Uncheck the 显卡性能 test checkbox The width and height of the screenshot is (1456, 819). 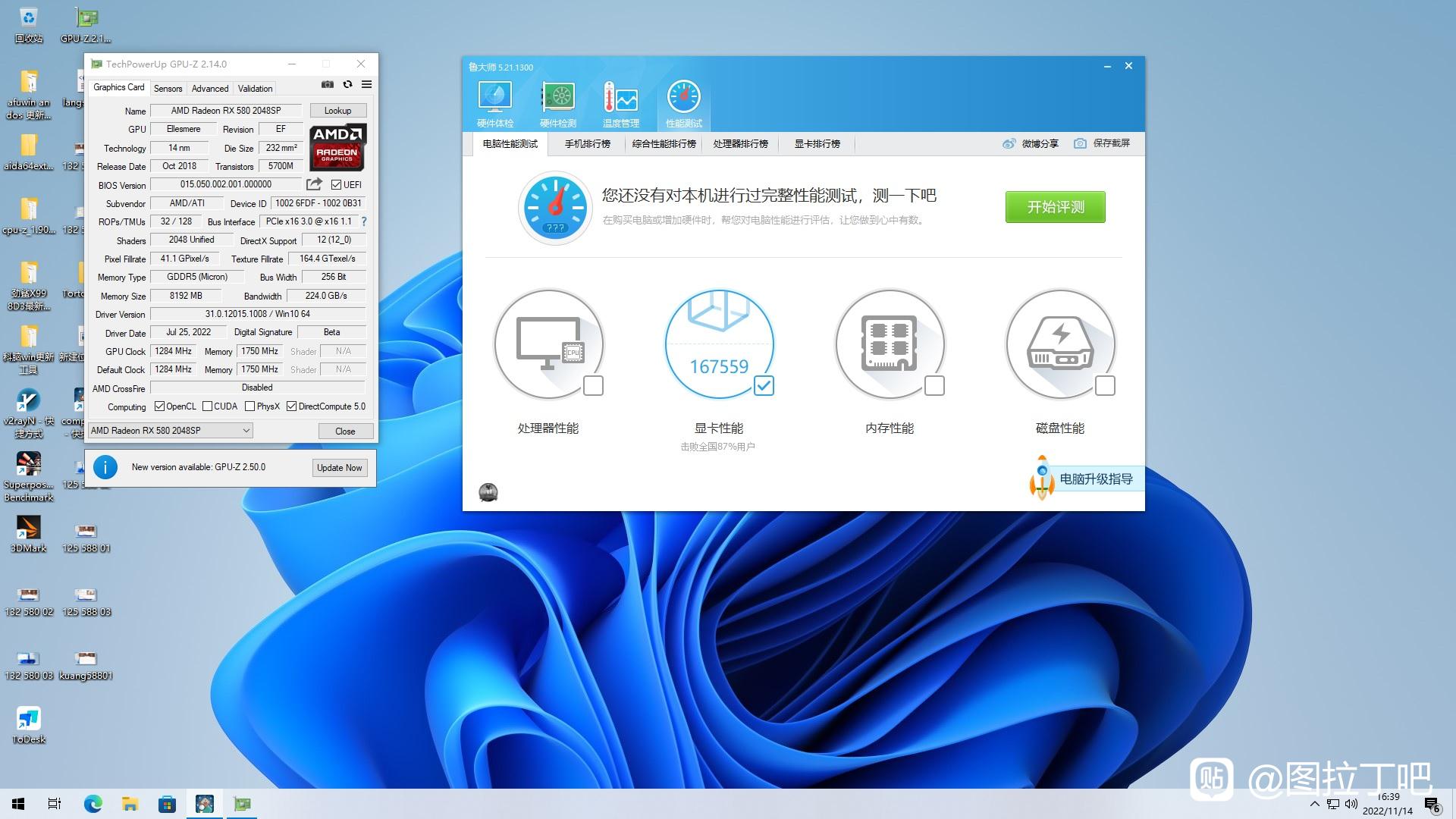pos(764,386)
